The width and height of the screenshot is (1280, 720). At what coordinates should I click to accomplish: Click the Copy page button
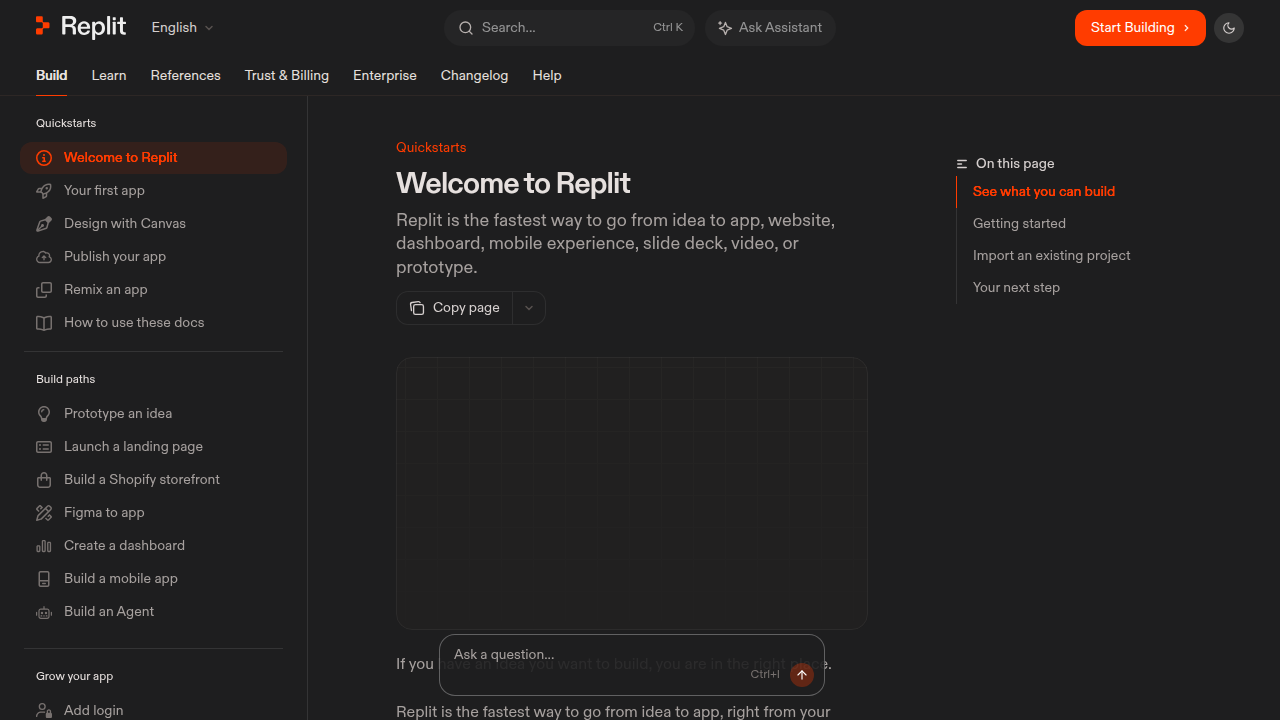tap(455, 308)
